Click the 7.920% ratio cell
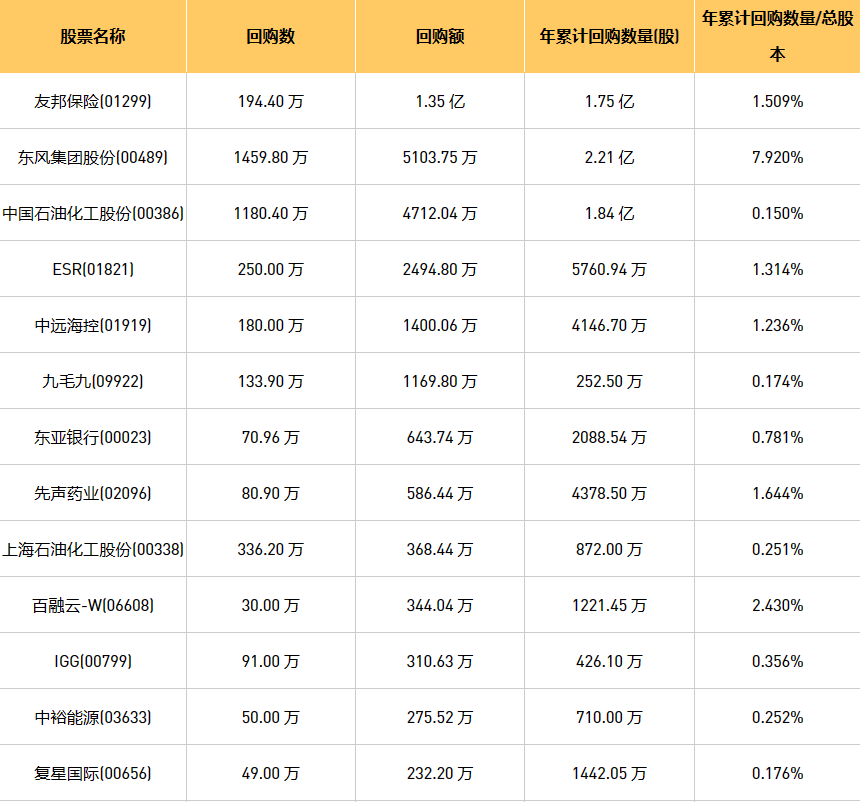 777,157
